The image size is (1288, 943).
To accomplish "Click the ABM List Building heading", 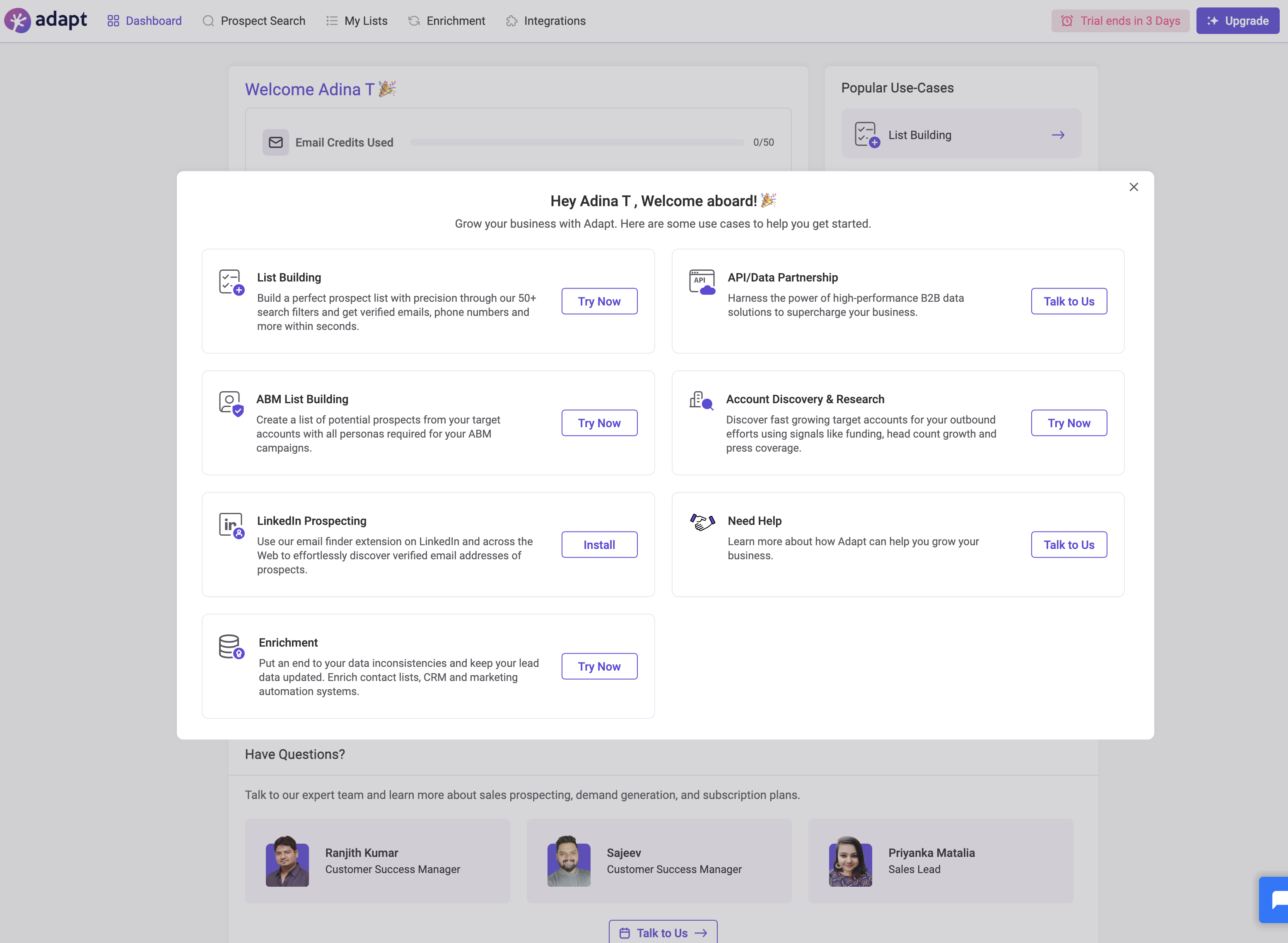I will click(302, 399).
